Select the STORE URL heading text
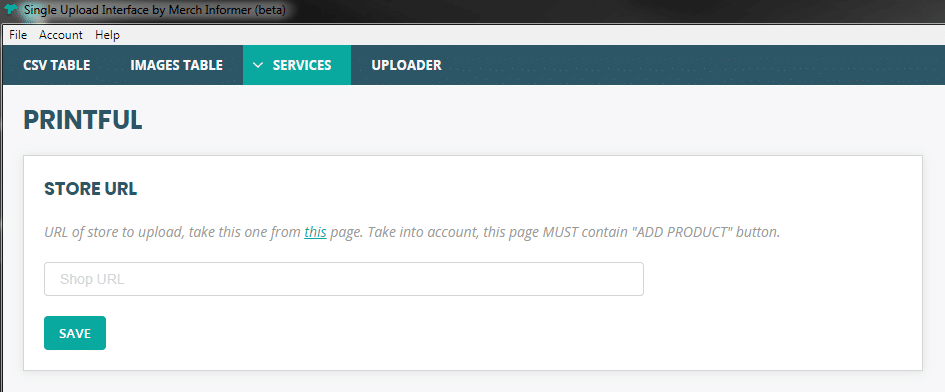The width and height of the screenshot is (945, 392). 91,189
